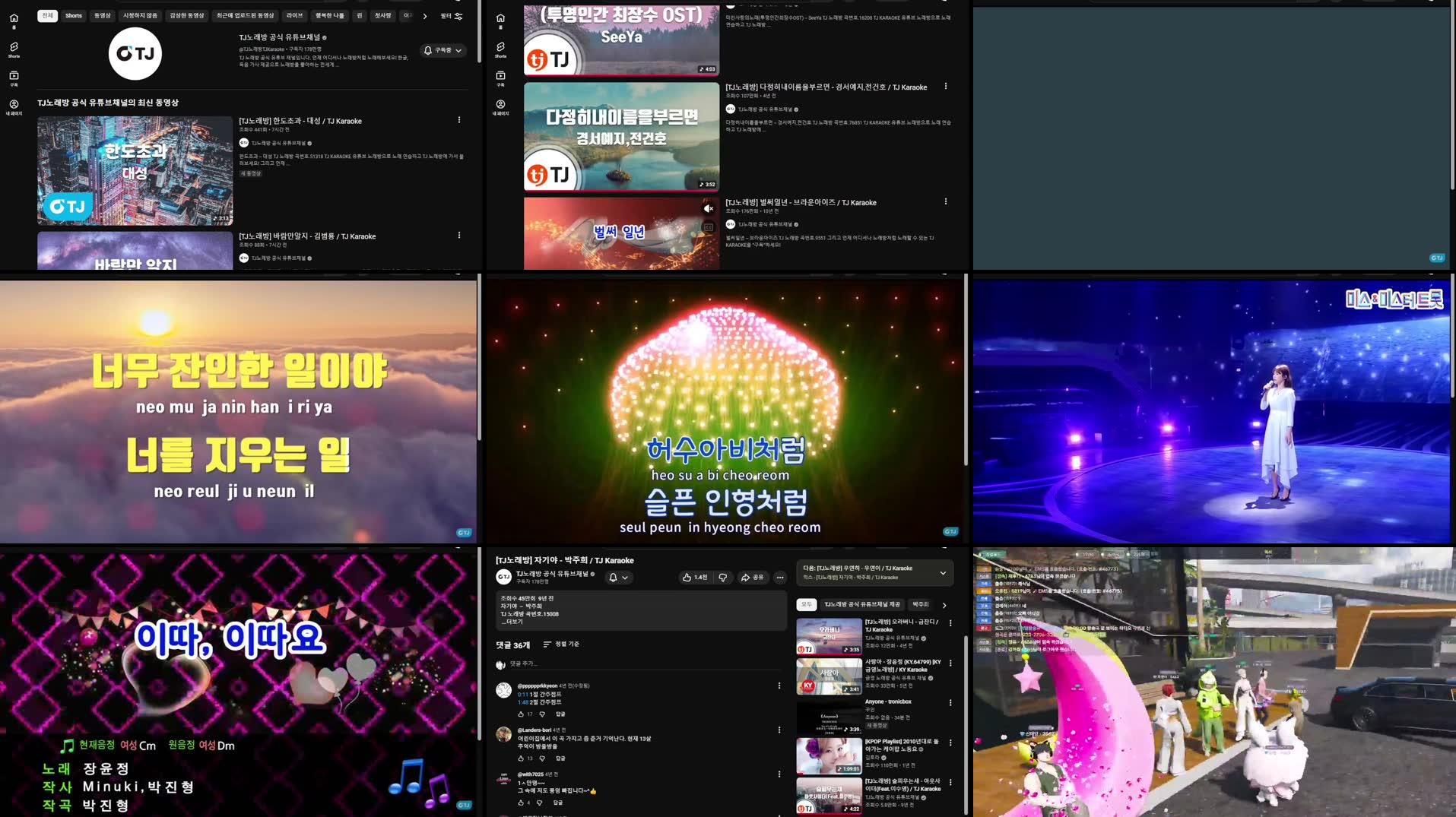Click 답글 to reply to the first comment
The width and height of the screenshot is (1456, 817).
point(560,714)
